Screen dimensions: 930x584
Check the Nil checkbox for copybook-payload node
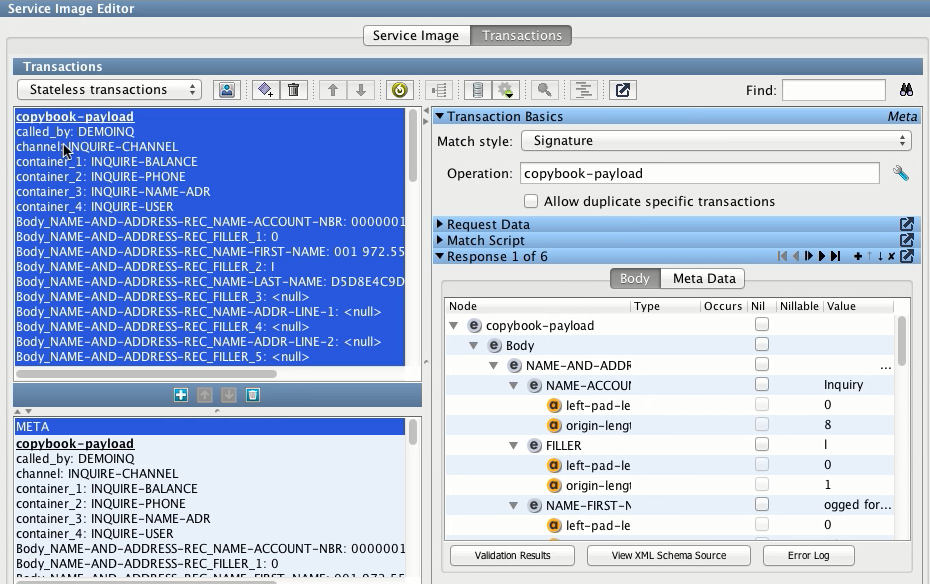tap(761, 325)
